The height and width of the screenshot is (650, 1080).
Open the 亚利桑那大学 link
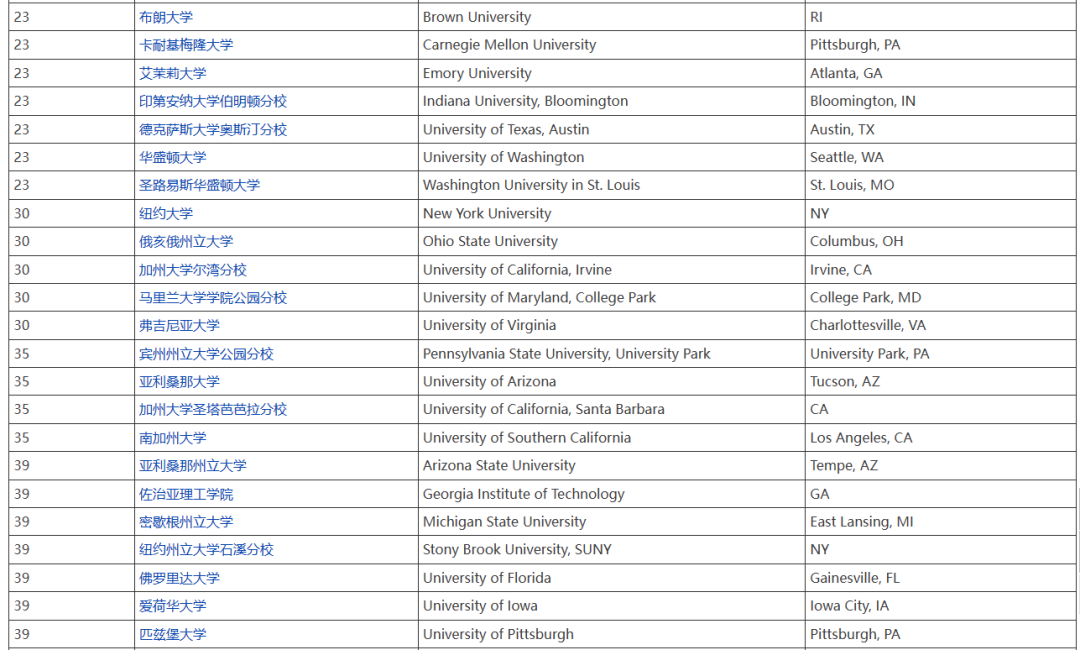point(180,381)
